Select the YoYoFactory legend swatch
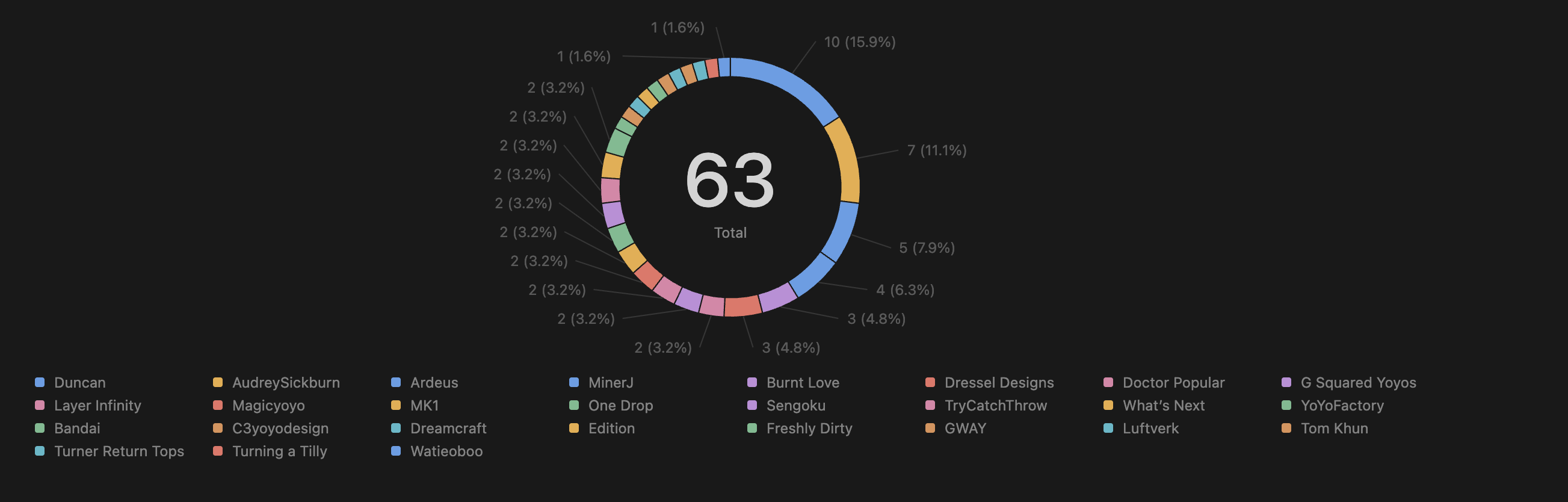 1286,406
